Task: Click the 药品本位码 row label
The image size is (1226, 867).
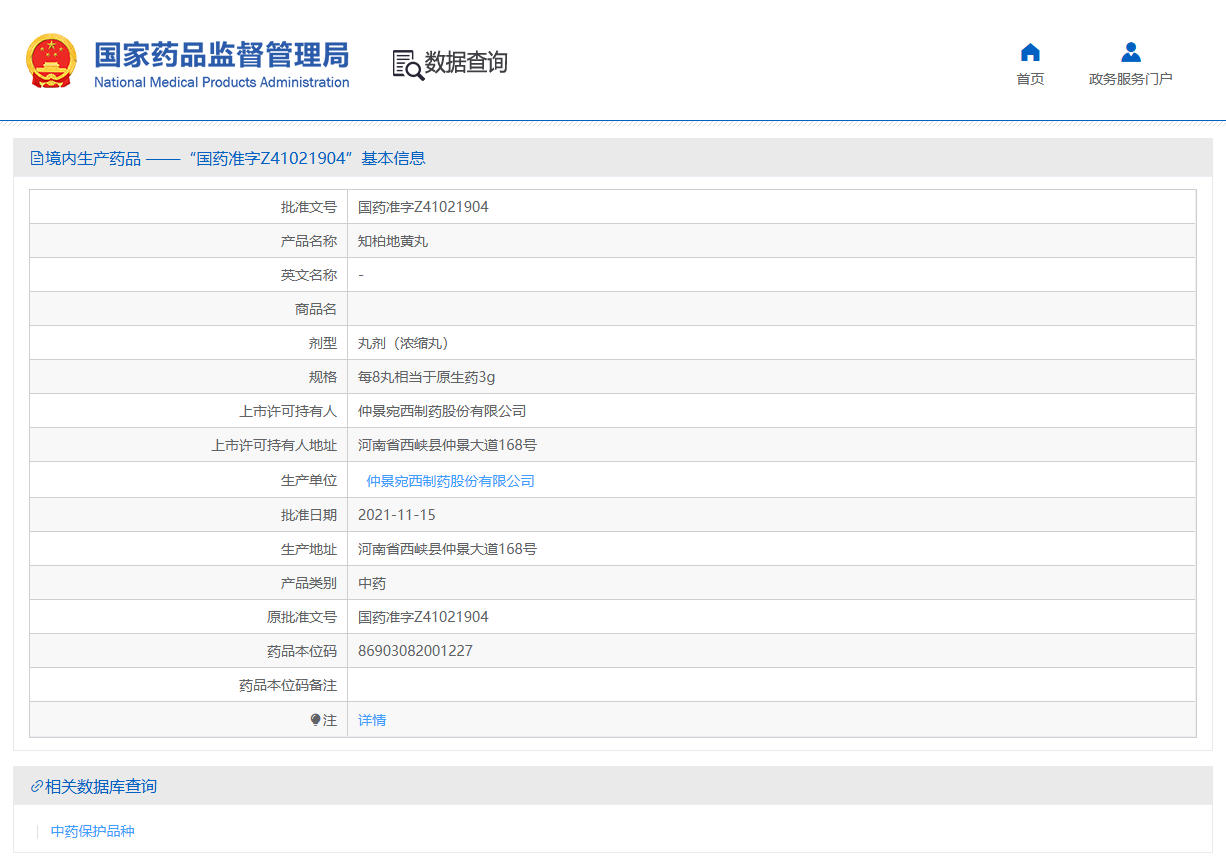Action: 302,651
